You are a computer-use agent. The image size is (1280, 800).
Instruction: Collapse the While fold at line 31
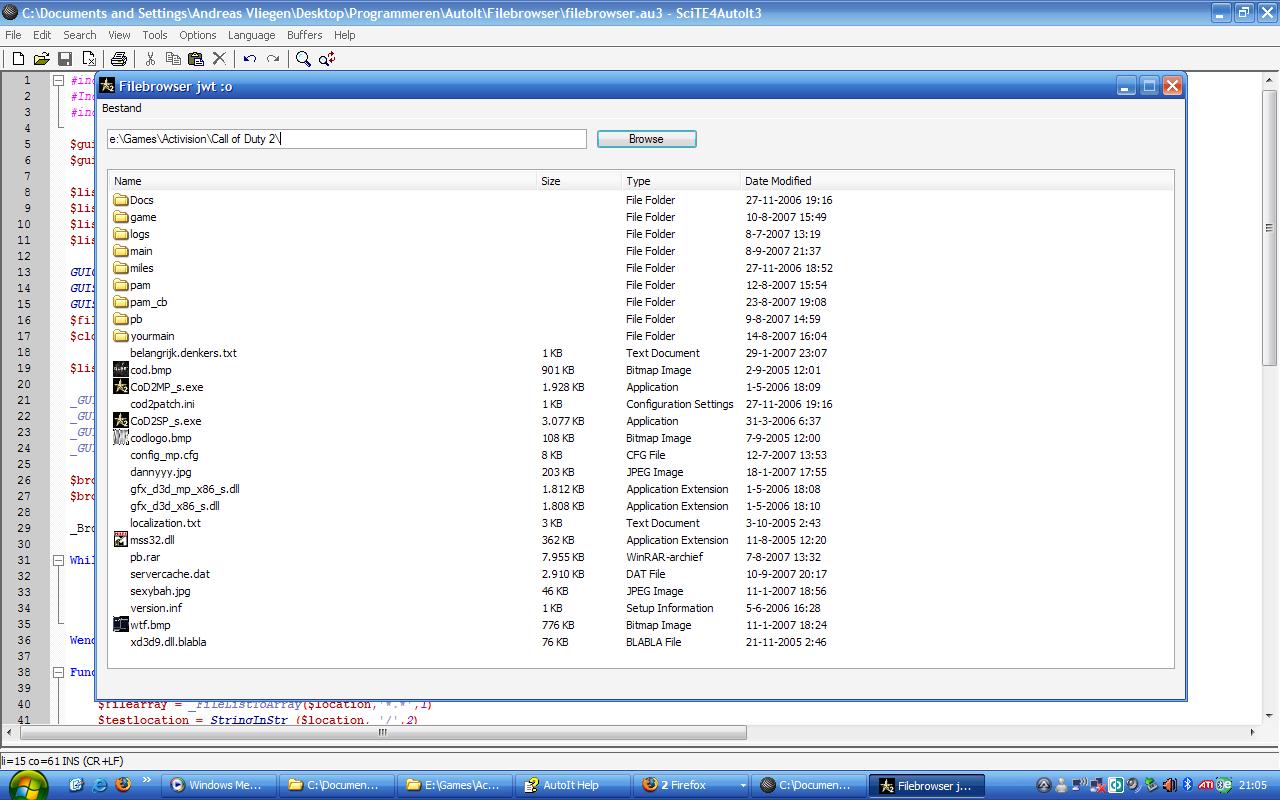point(58,560)
